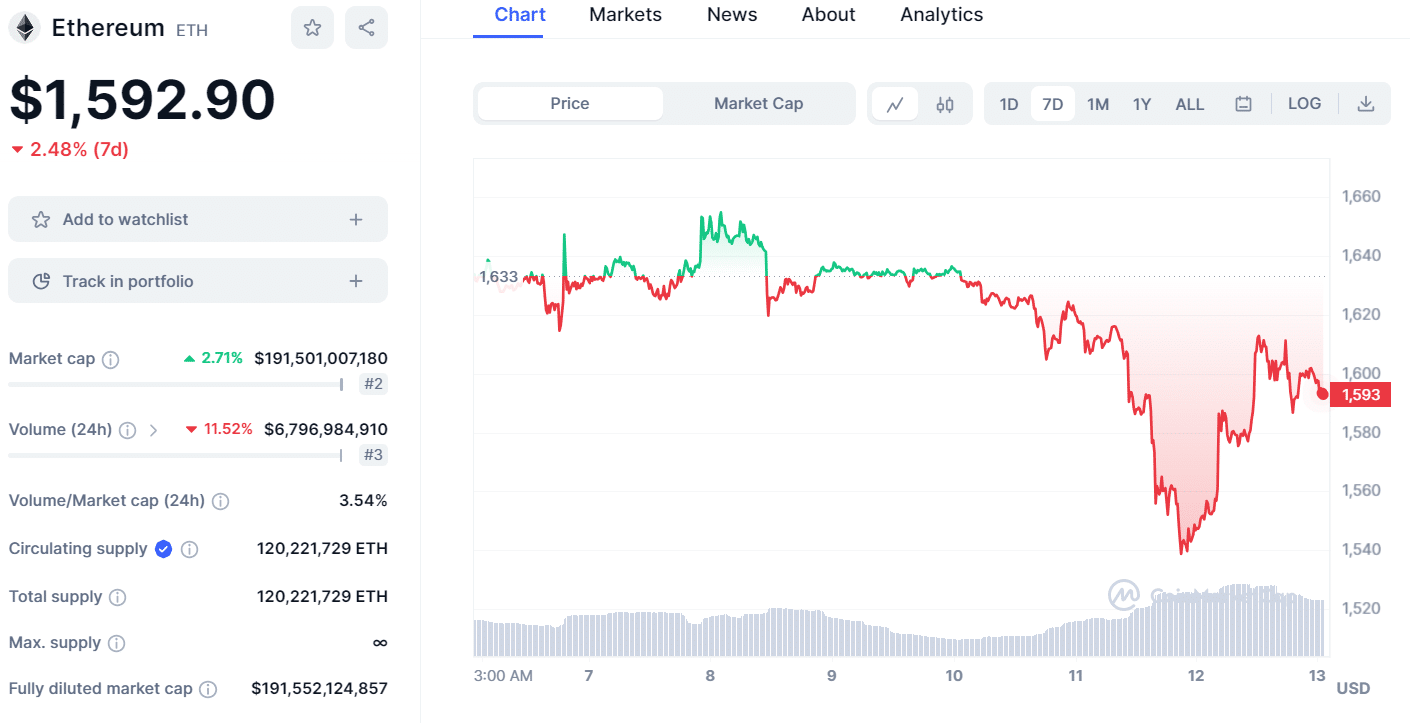
Task: Click the 3.54% volume ratio value
Action: click(364, 501)
